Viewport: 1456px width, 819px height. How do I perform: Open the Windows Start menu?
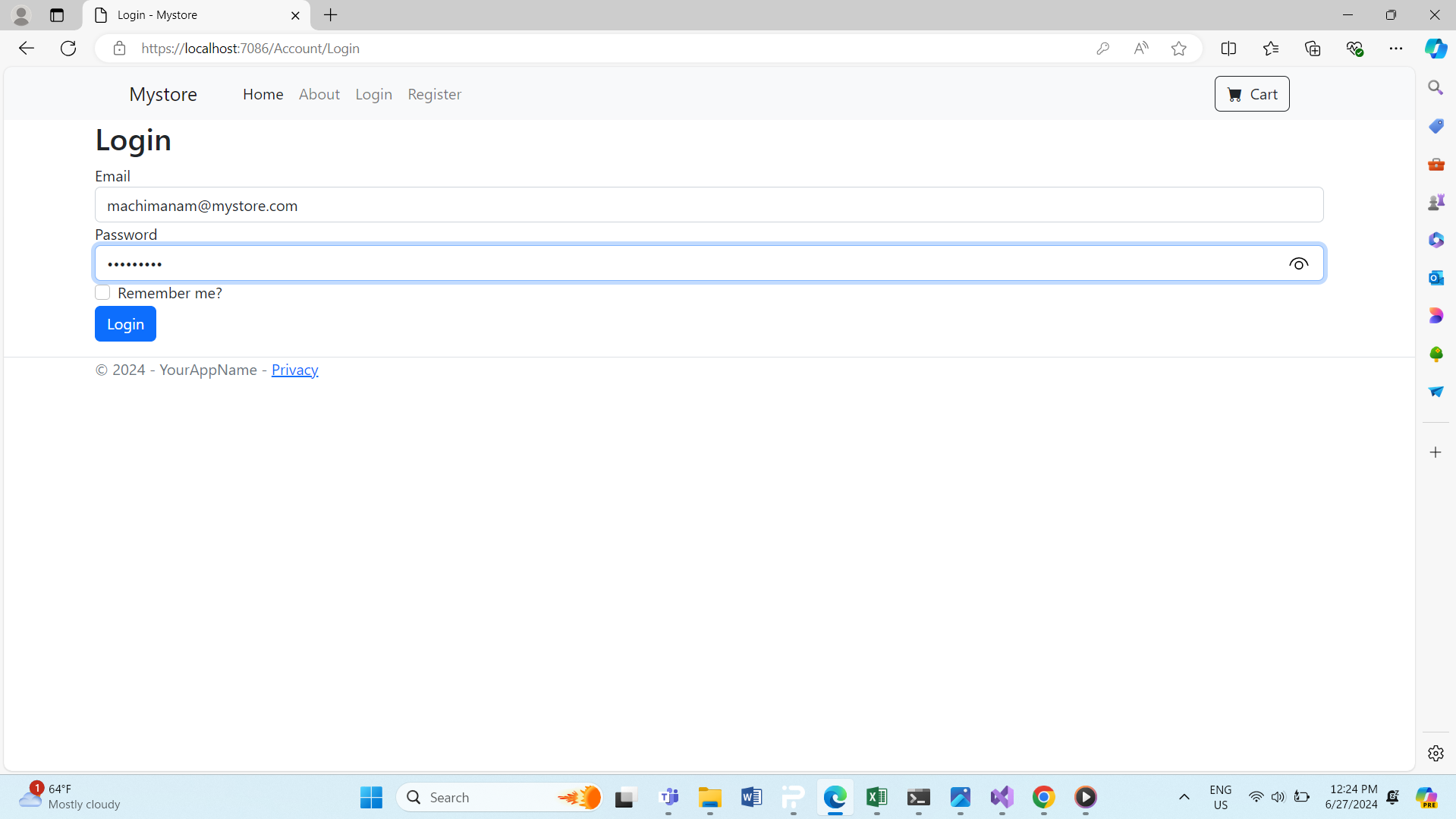click(x=371, y=797)
